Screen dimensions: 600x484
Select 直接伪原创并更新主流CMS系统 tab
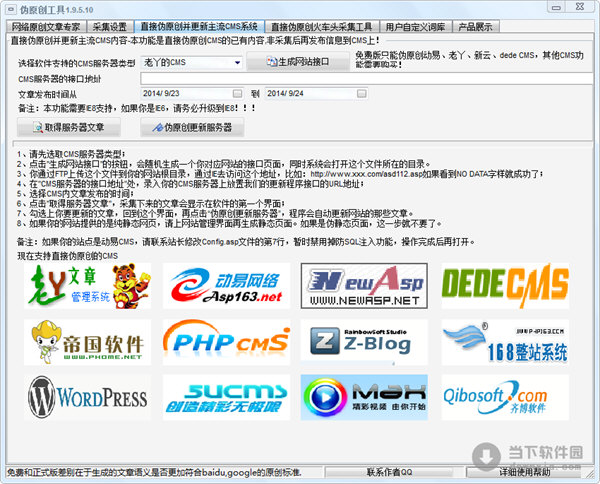point(199,26)
